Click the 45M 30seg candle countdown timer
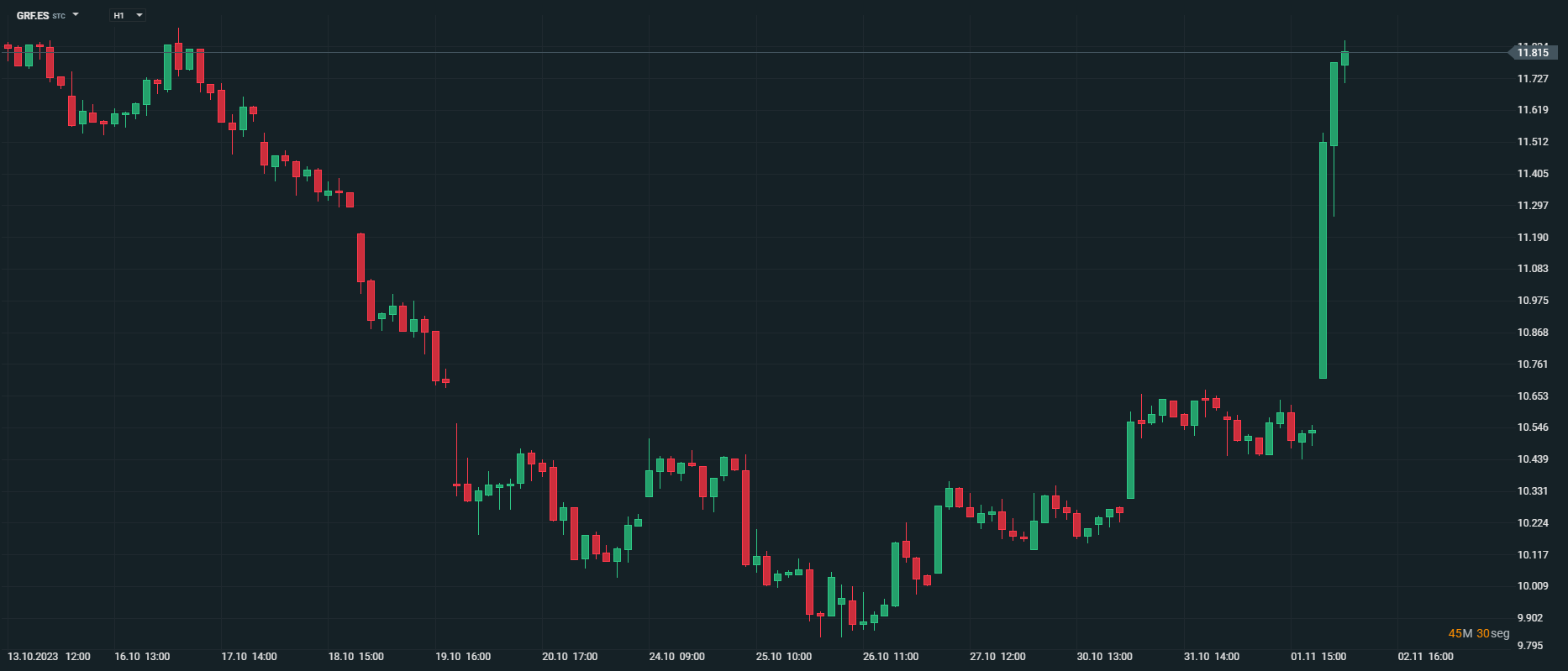This screenshot has height=671, width=1568. coord(1478,633)
